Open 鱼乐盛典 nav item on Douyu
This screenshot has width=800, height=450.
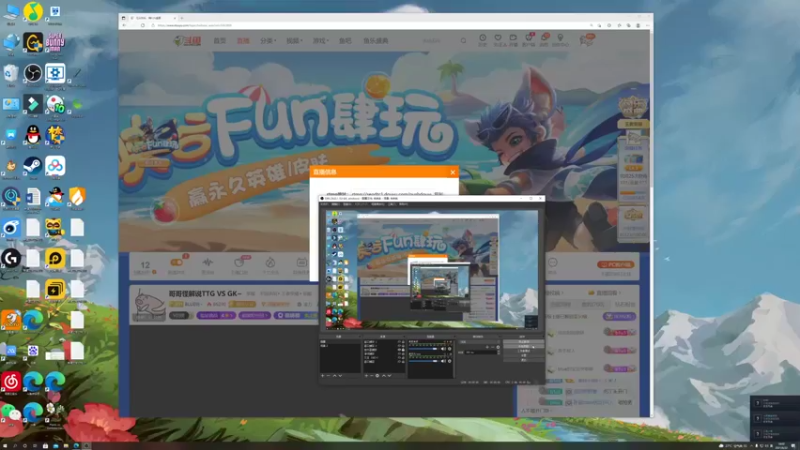tap(376, 40)
